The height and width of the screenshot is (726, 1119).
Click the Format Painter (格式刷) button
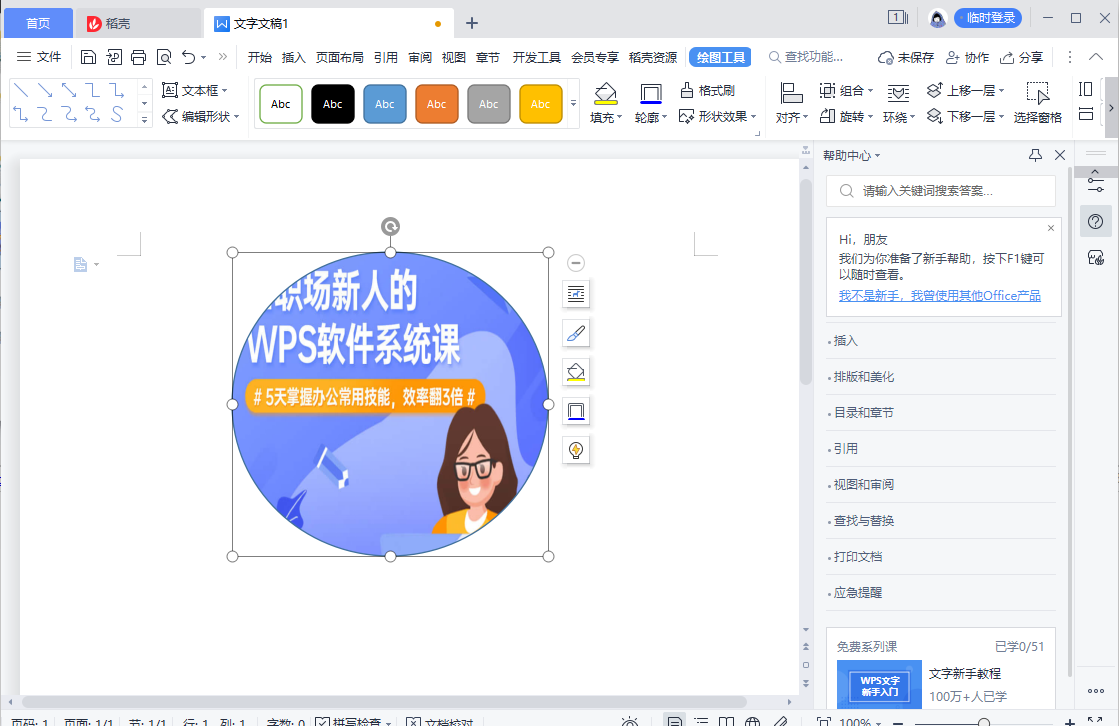pos(707,91)
